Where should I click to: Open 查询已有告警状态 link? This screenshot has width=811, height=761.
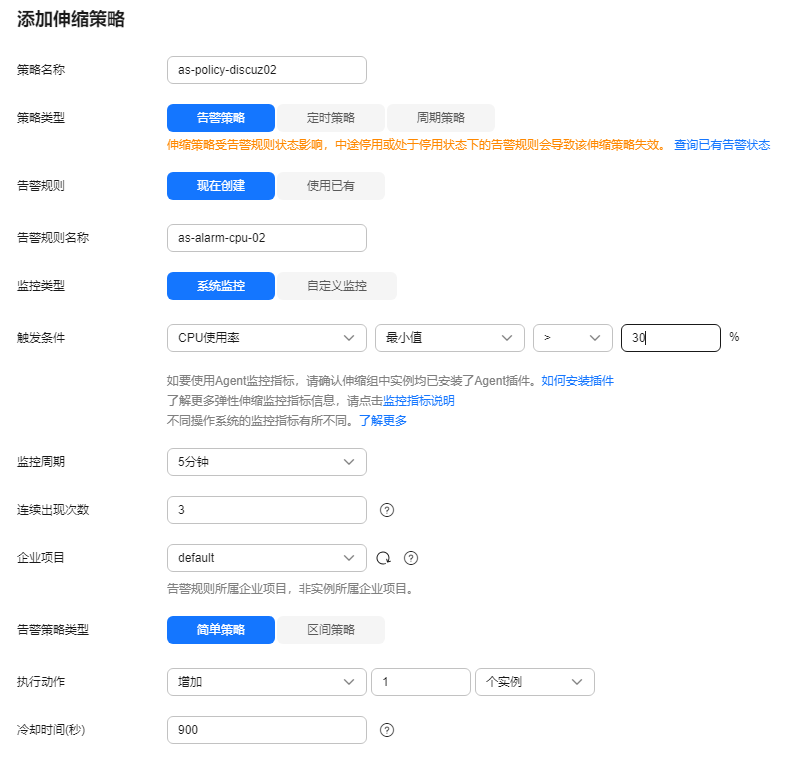coord(722,145)
